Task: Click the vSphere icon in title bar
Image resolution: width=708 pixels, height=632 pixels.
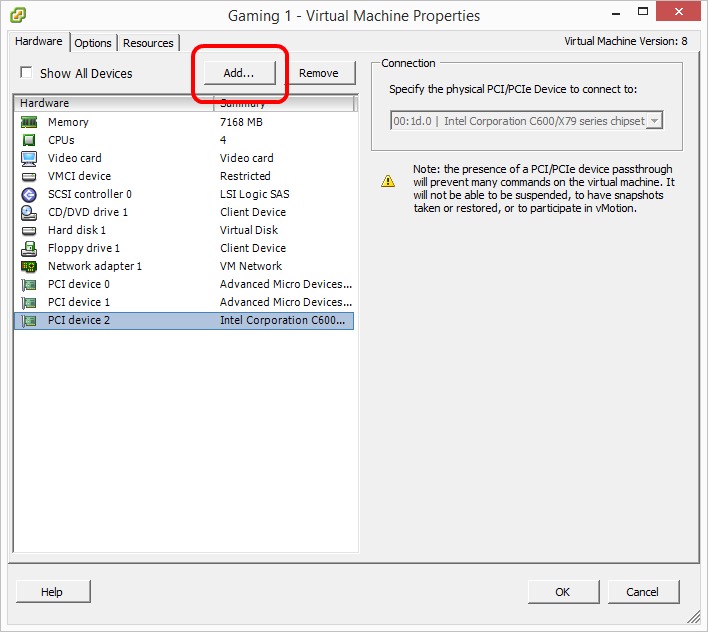Action: (x=19, y=15)
